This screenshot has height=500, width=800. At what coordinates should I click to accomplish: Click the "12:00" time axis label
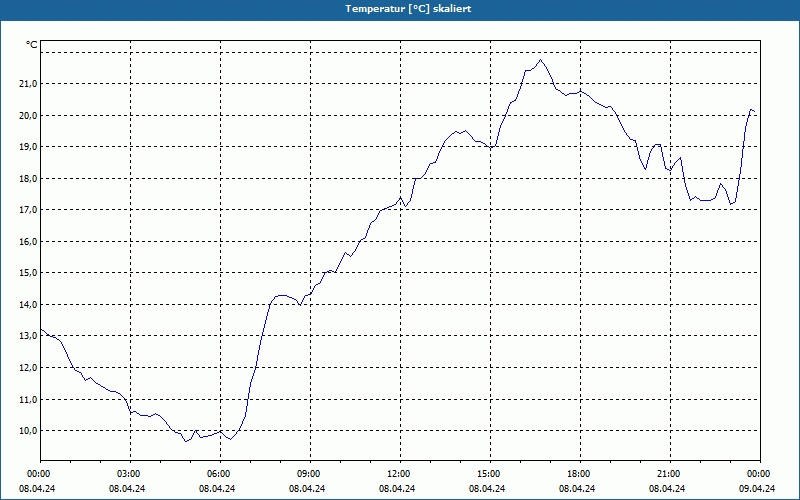click(x=398, y=474)
